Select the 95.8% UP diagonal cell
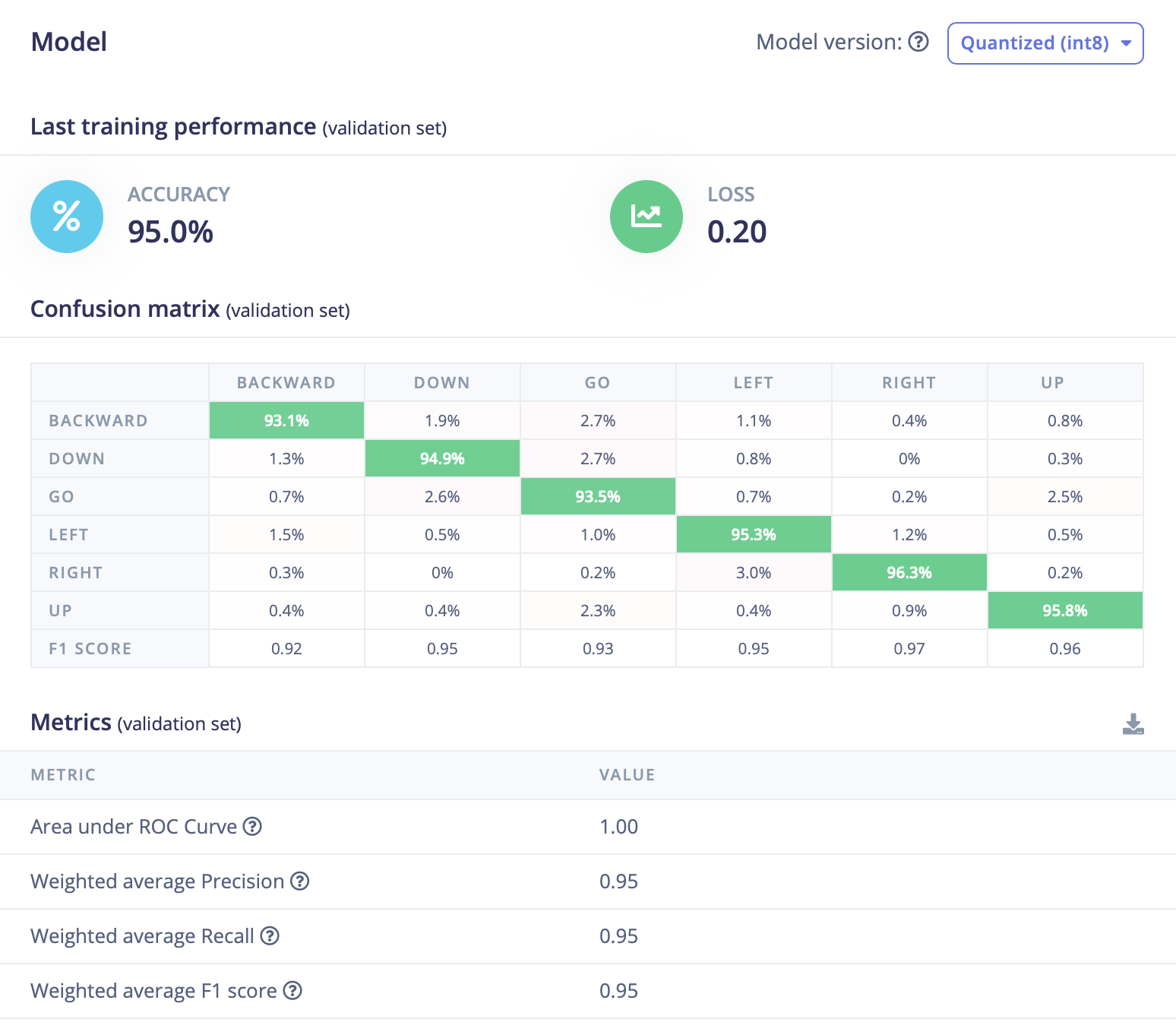Image resolution: width=1176 pixels, height=1035 pixels. click(x=1065, y=610)
